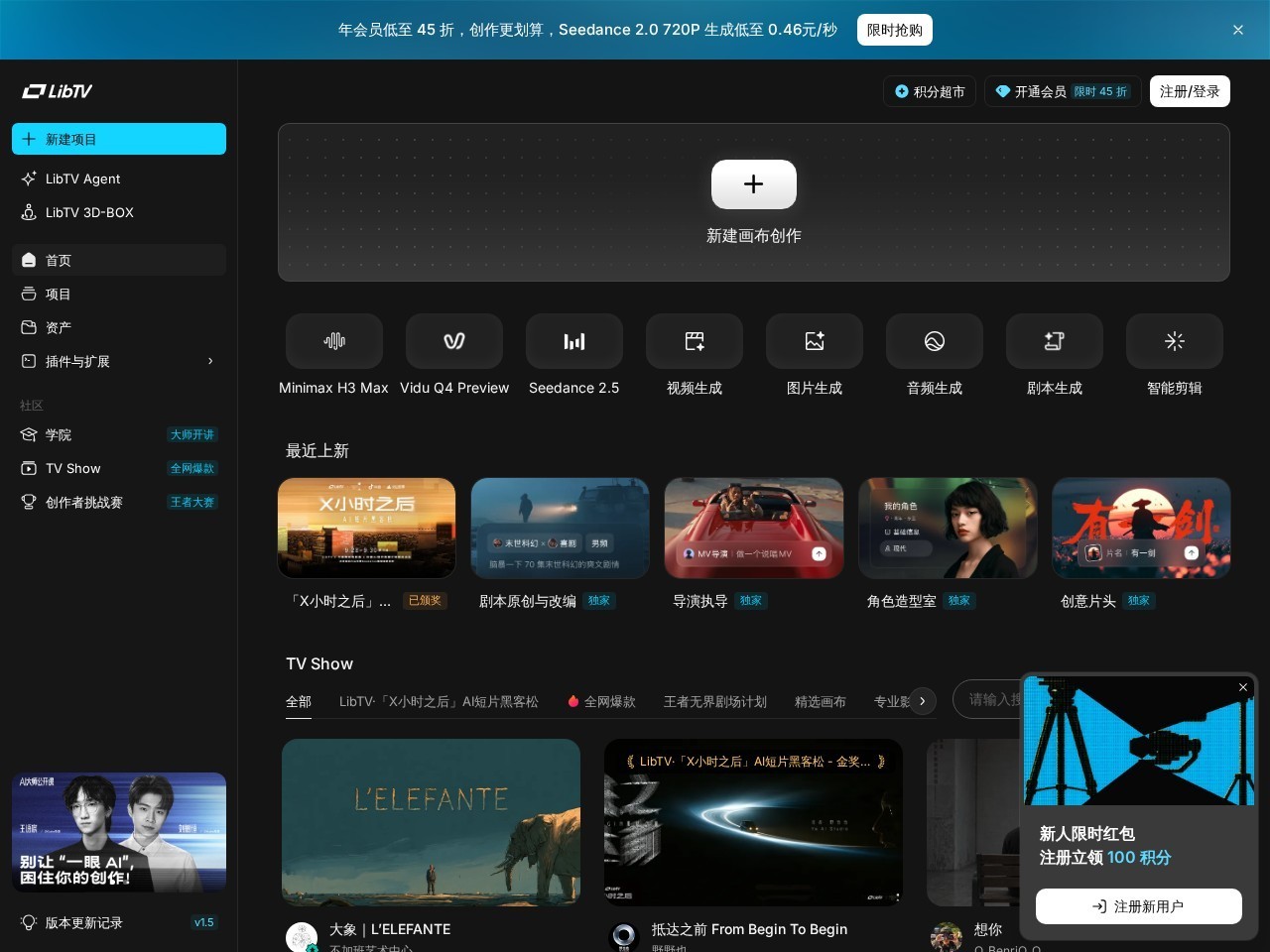1270x952 pixels.
Task: Select the 王者无界剧场计划 tab
Action: coord(715,702)
